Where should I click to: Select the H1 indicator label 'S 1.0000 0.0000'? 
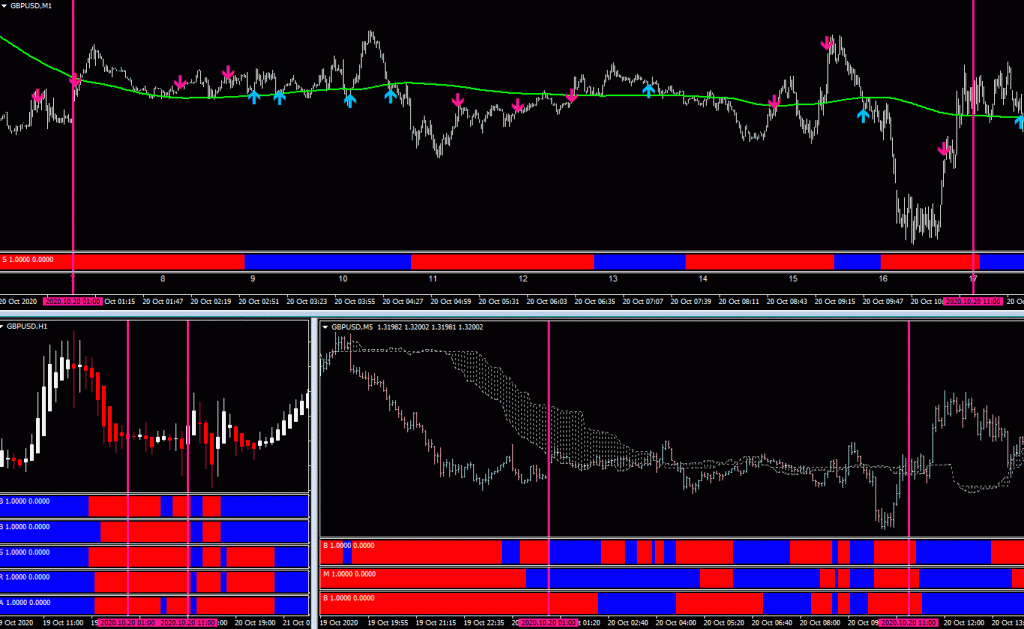click(x=25, y=553)
